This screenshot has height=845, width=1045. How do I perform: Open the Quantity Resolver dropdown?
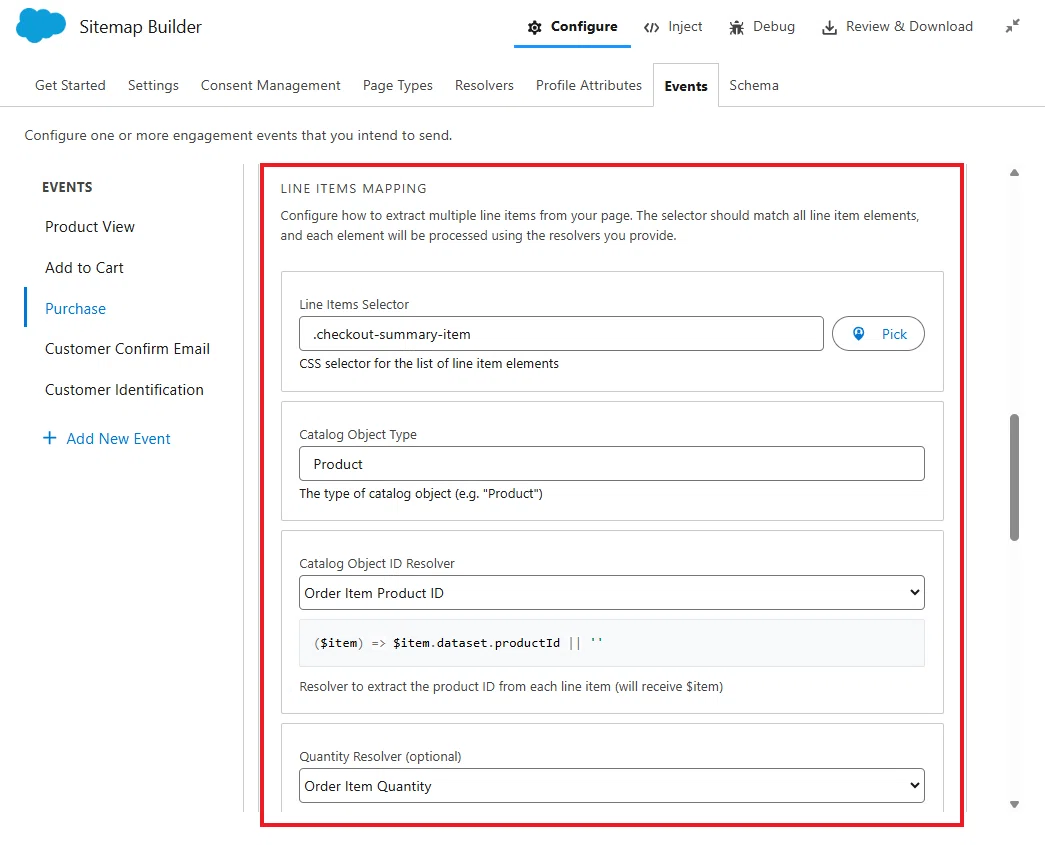coord(612,786)
